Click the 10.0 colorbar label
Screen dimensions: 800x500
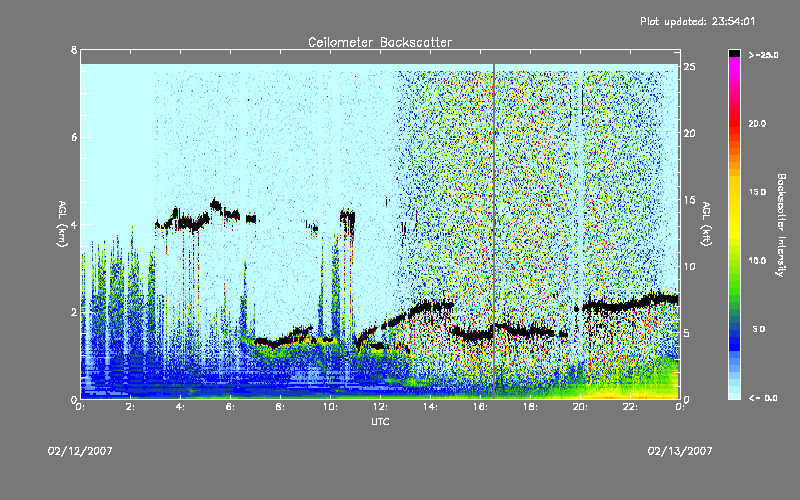click(758, 261)
